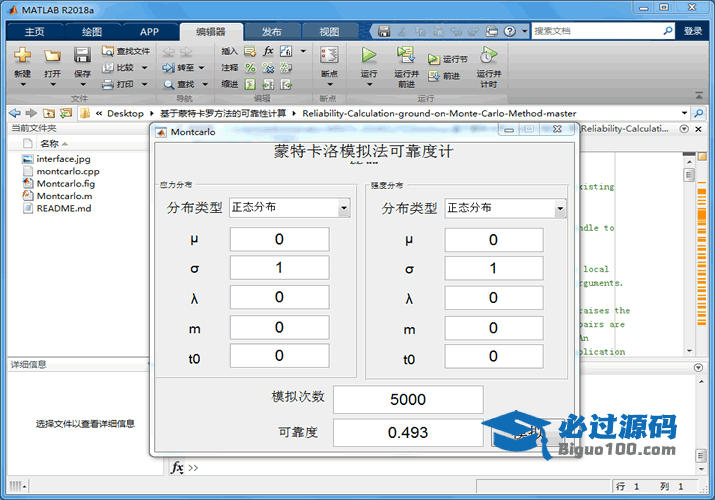The image size is (715, 500).
Task: Click the Reliability-Calculation master folder breadcrumb
Action: 439,113
